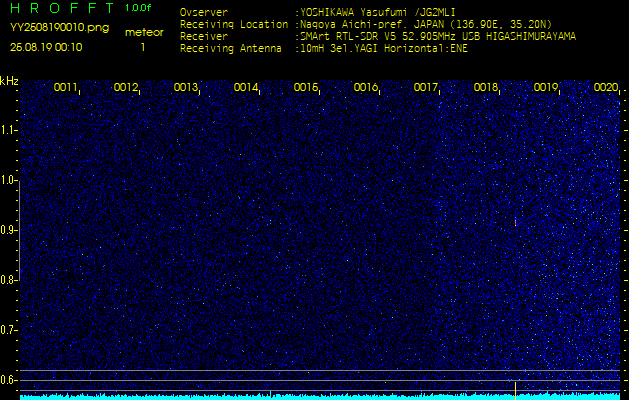Click the meteor label

(144, 33)
